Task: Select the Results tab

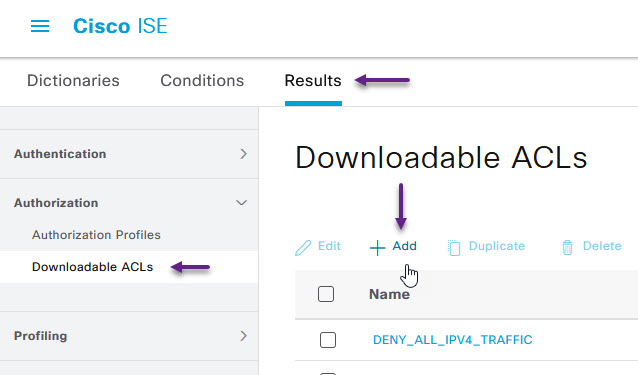Action: (313, 81)
